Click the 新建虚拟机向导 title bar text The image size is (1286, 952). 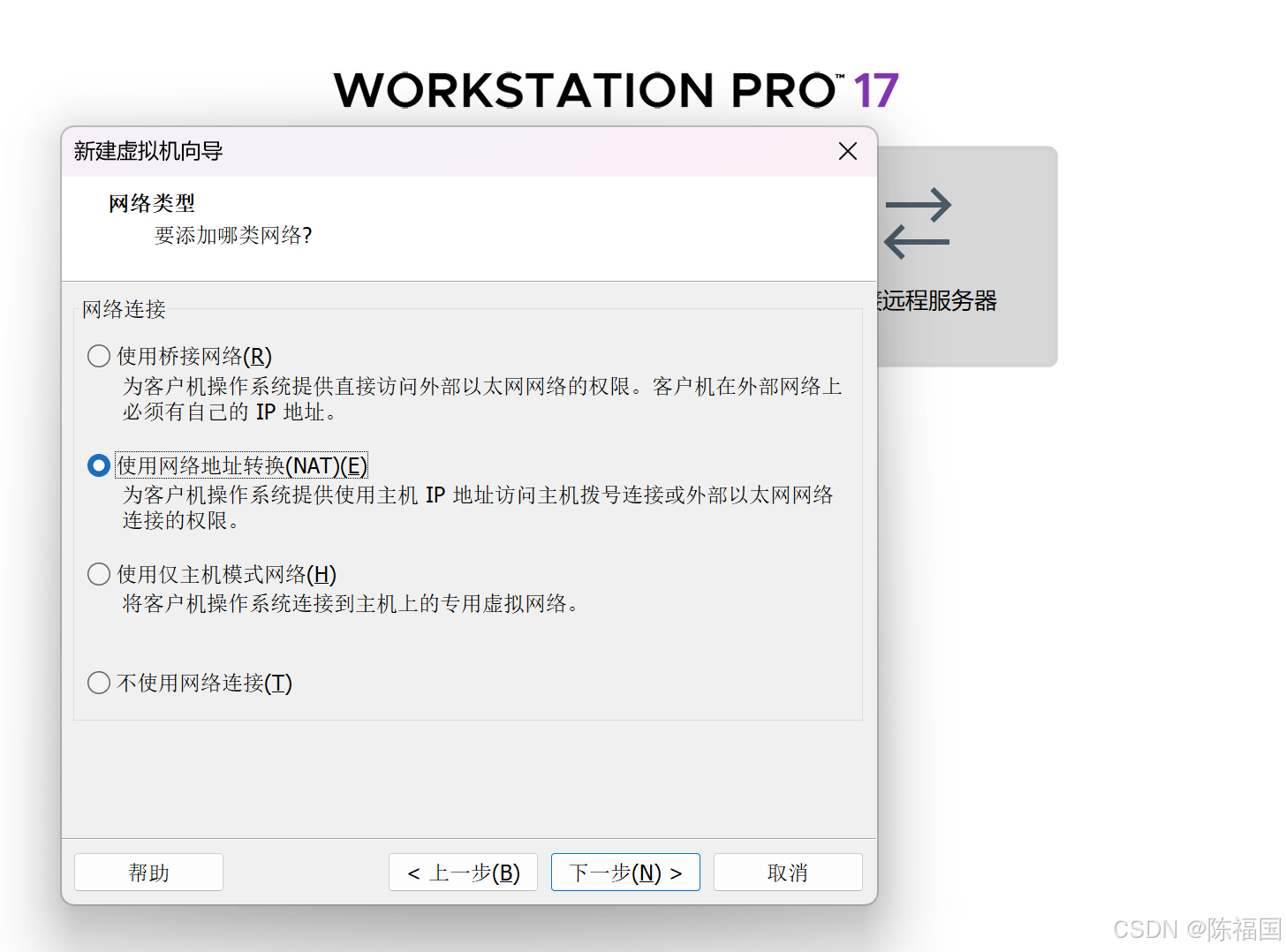pos(148,151)
